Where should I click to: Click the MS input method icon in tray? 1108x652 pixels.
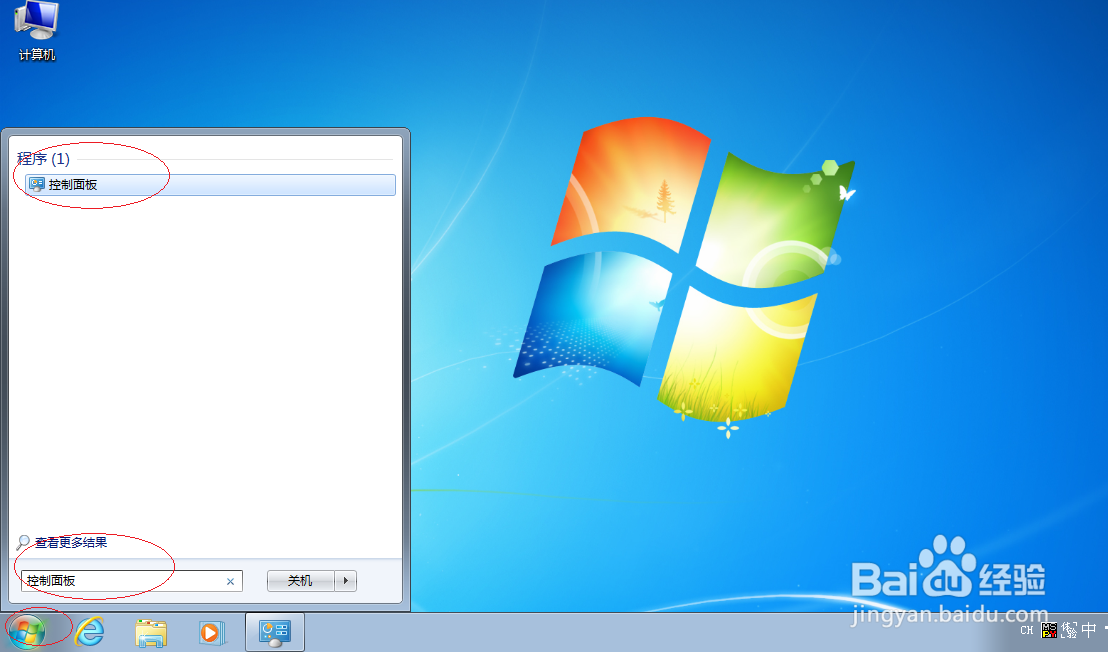click(x=1049, y=629)
